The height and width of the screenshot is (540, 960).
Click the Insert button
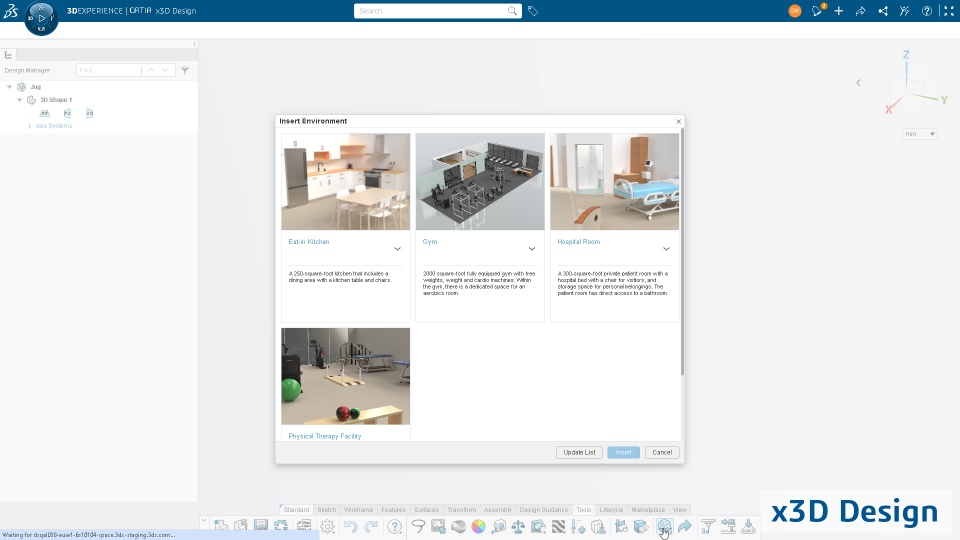pyautogui.click(x=623, y=452)
